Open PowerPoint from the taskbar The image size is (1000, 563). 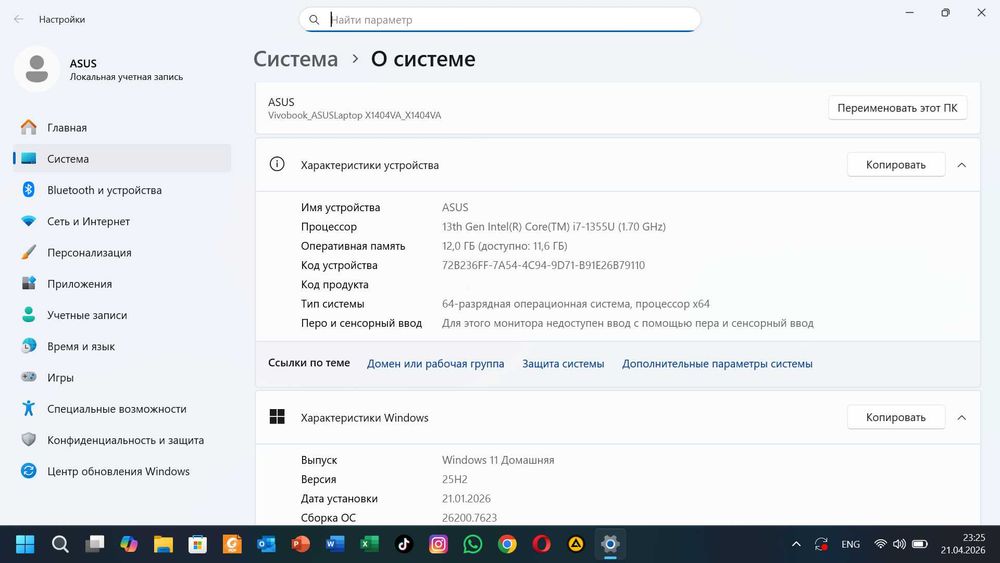pos(300,544)
